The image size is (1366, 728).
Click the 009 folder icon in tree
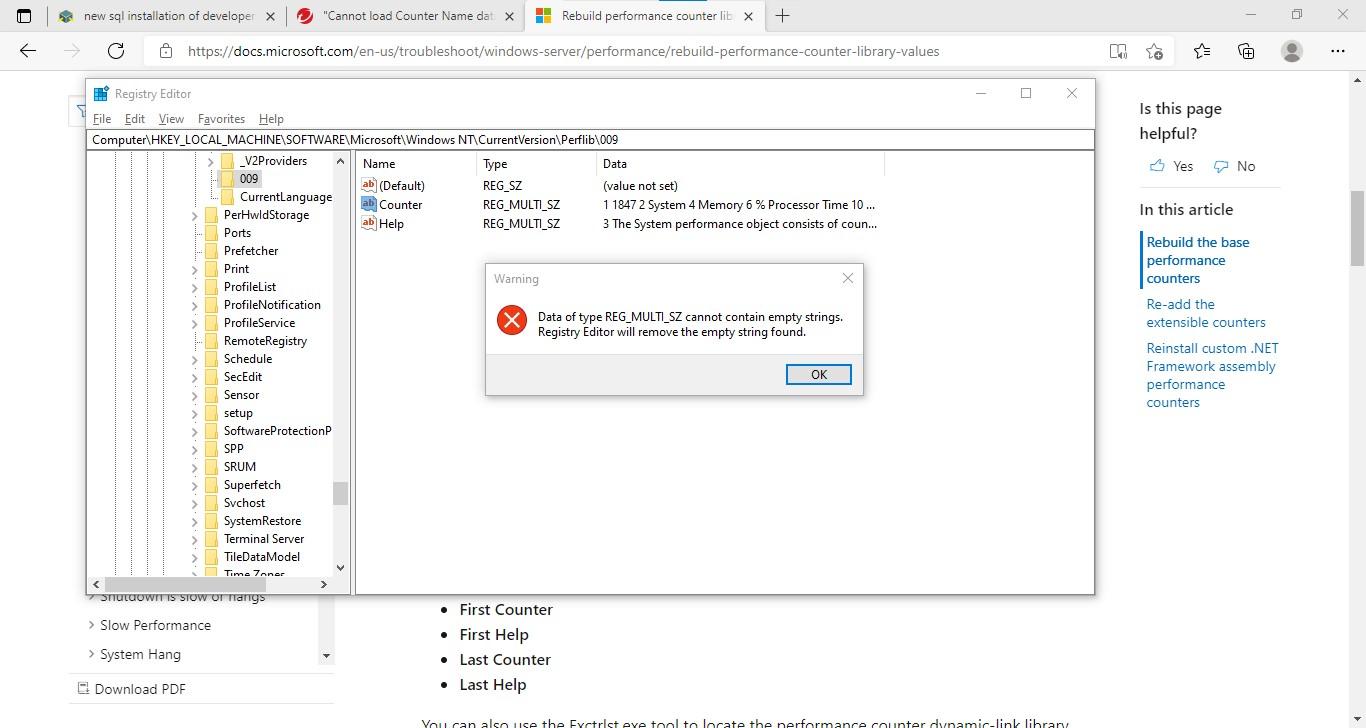pyautogui.click(x=227, y=179)
